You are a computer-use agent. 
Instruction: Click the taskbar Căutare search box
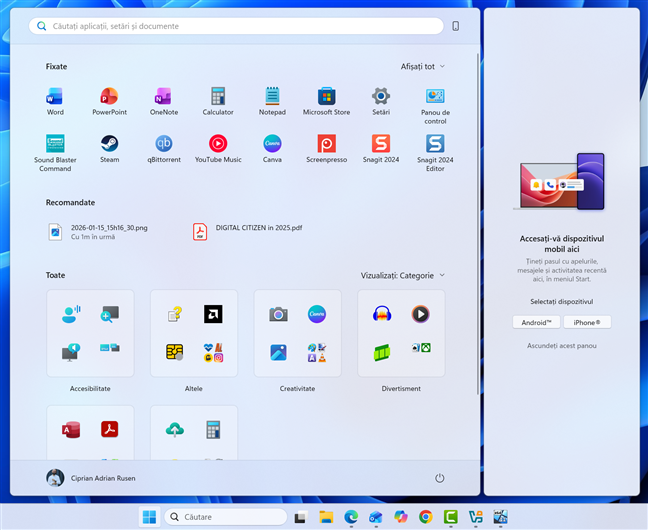[226, 517]
